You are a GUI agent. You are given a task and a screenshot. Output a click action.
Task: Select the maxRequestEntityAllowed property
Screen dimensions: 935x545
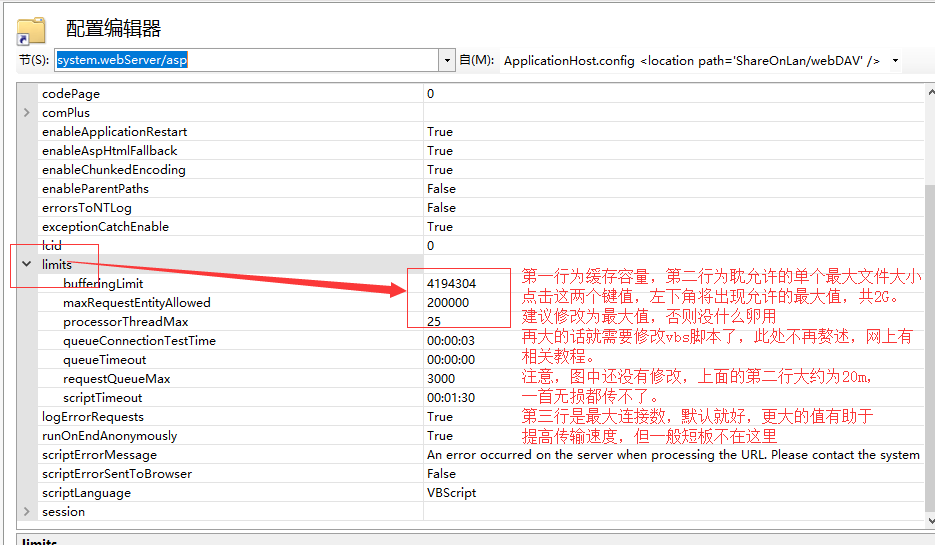137,303
